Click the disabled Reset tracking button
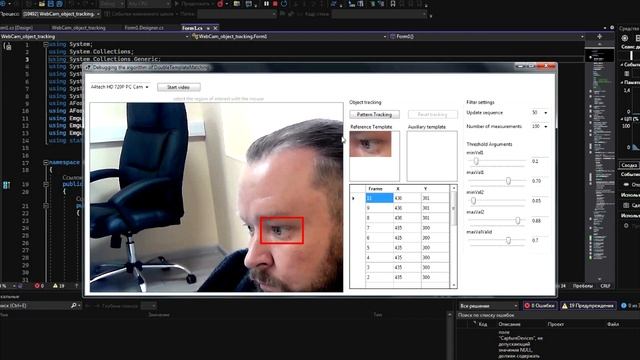This screenshot has width=640, height=360. tap(432, 115)
